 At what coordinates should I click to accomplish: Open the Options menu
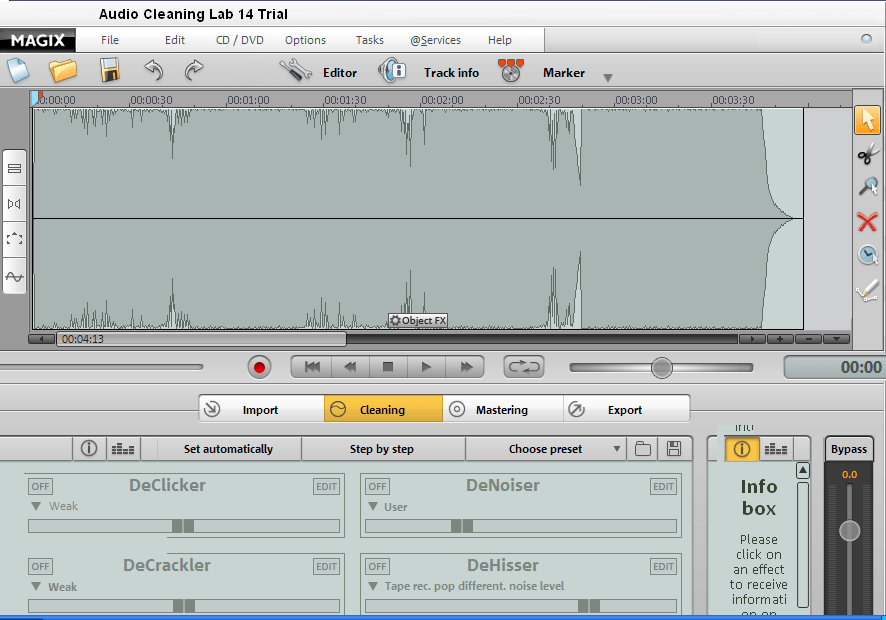click(x=305, y=40)
